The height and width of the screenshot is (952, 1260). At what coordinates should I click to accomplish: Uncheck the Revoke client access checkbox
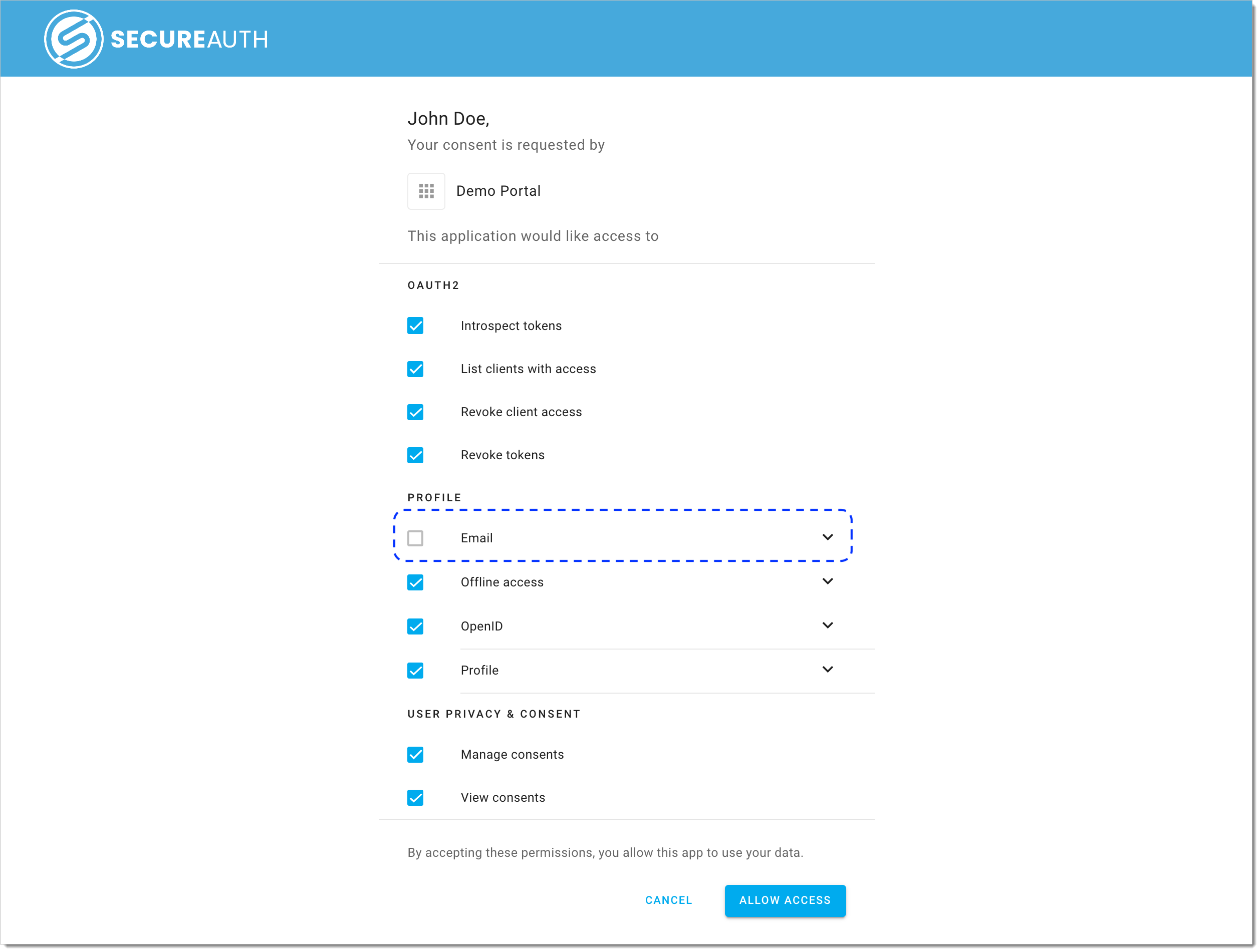pos(415,412)
